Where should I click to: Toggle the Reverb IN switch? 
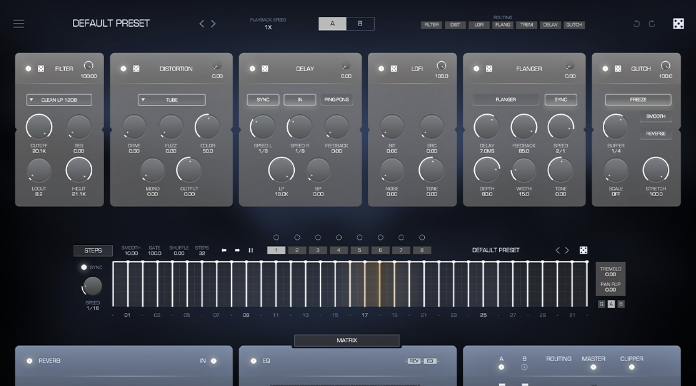[214, 361]
